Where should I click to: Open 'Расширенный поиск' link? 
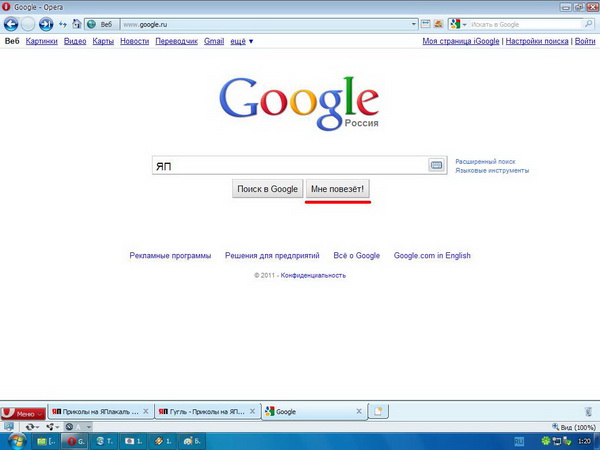[485, 161]
